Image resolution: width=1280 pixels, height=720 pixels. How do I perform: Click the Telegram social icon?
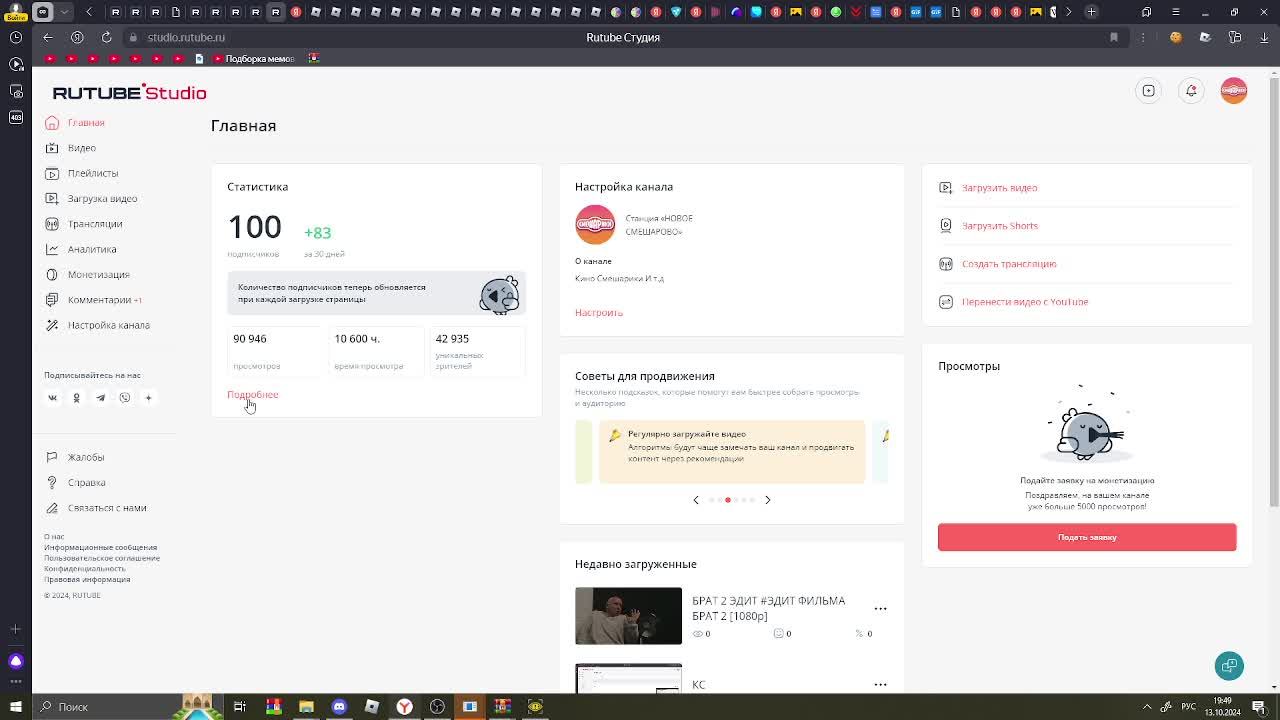point(100,398)
